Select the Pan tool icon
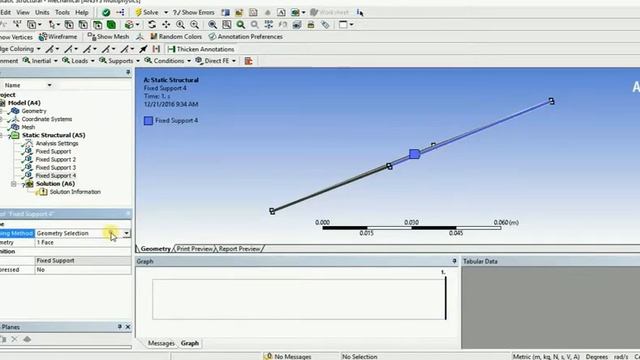Screen dimensions: 640x360 point(166,25)
